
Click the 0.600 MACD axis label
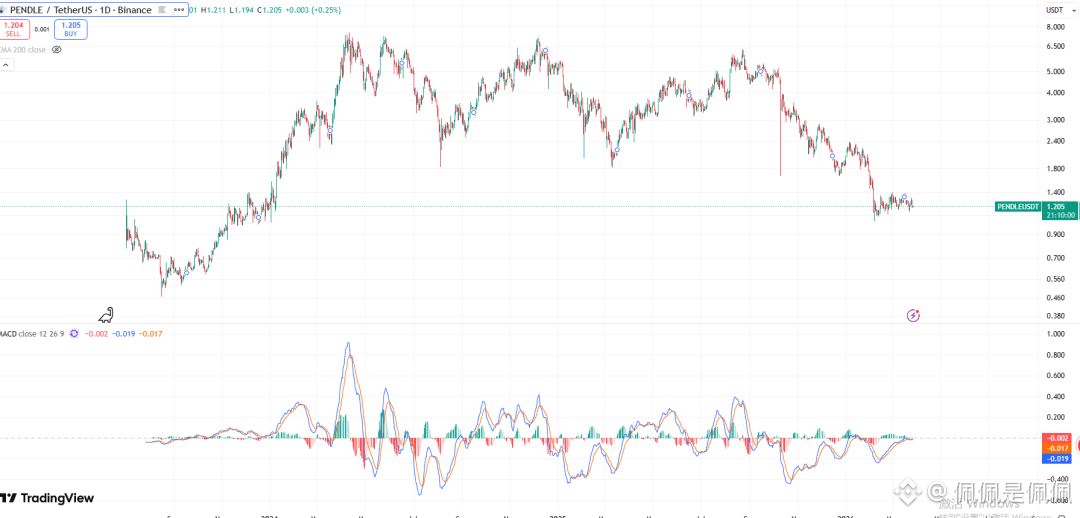tap(1055, 376)
